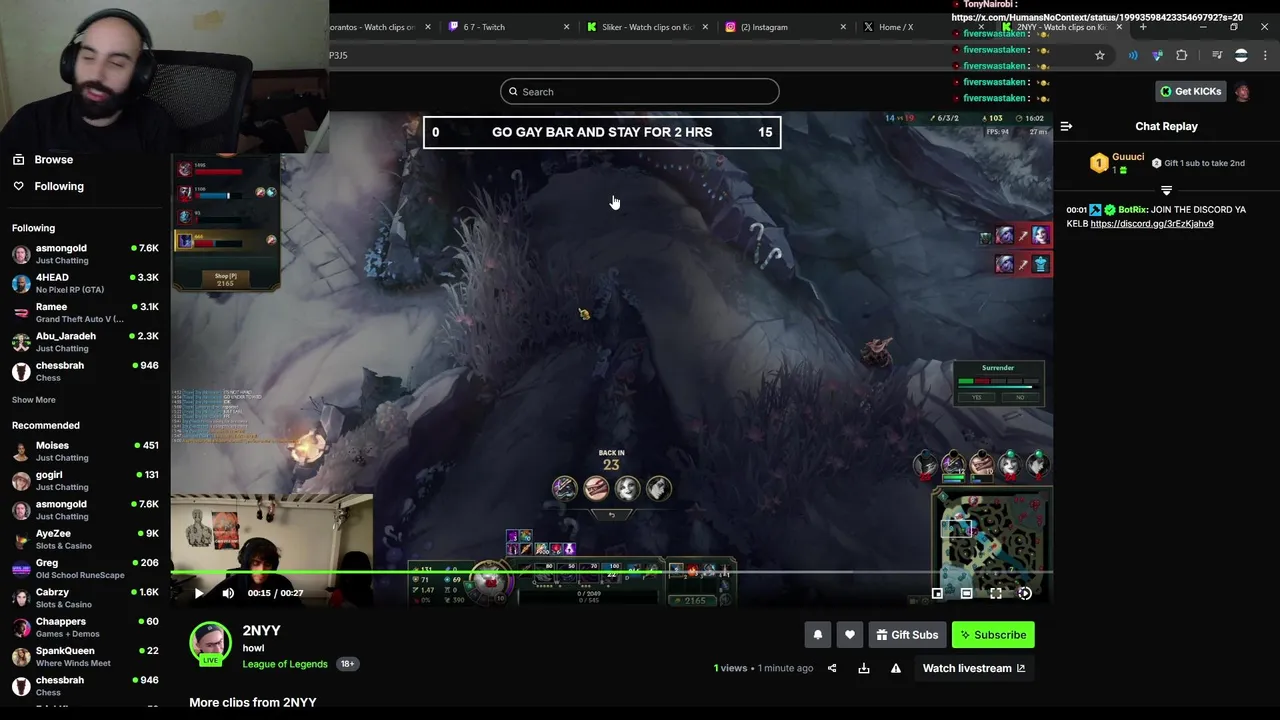Open Ramee channel in sidebar
1280x720 pixels.
tap(84, 313)
